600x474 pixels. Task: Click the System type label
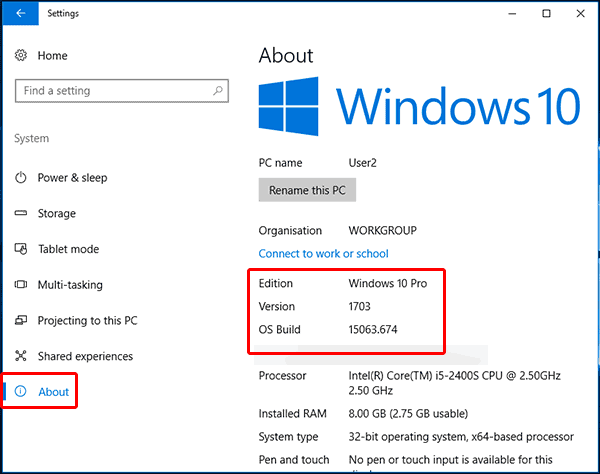click(x=288, y=437)
